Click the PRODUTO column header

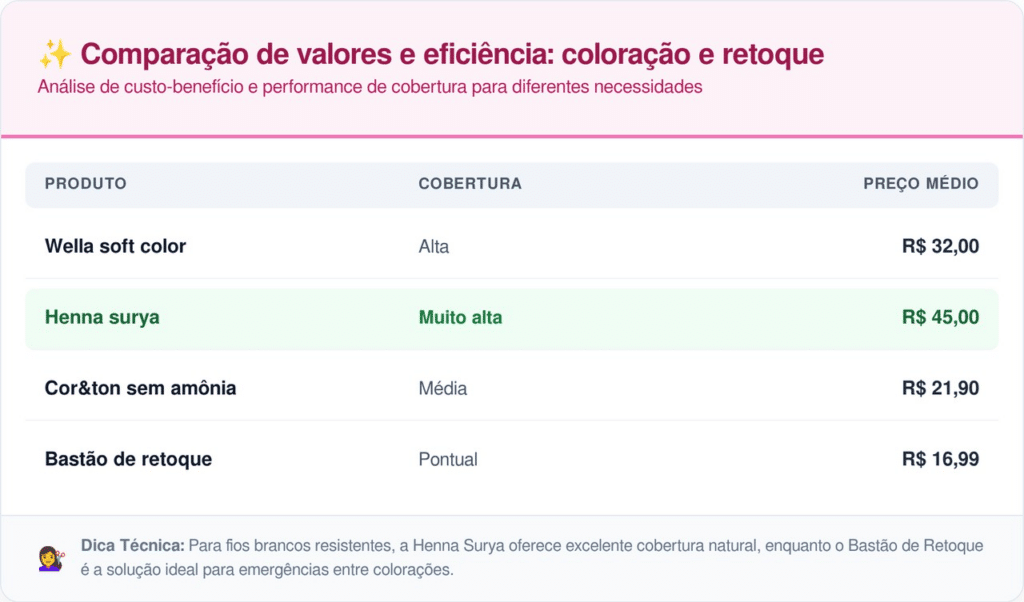[x=86, y=184]
